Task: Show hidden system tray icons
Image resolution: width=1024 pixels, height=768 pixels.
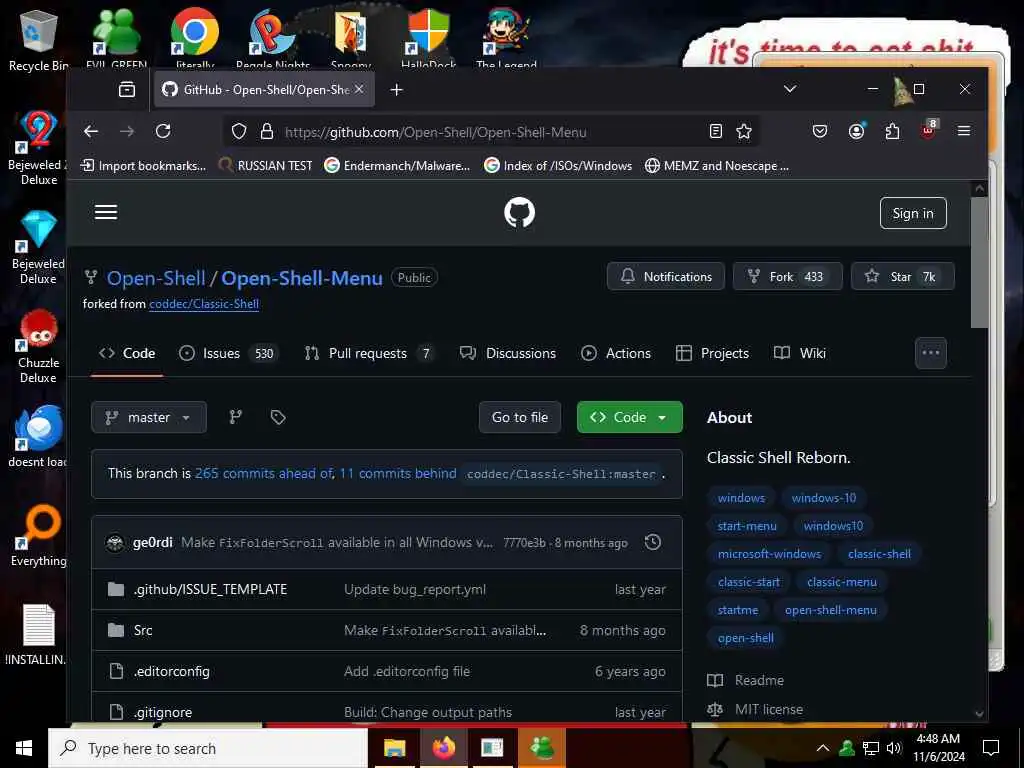Action: pos(823,748)
